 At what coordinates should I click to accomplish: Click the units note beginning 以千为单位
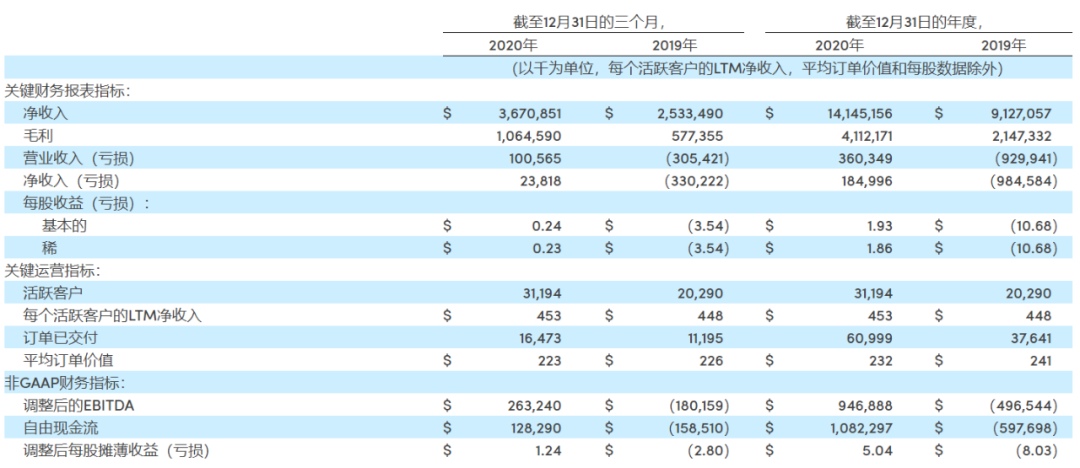[756, 69]
